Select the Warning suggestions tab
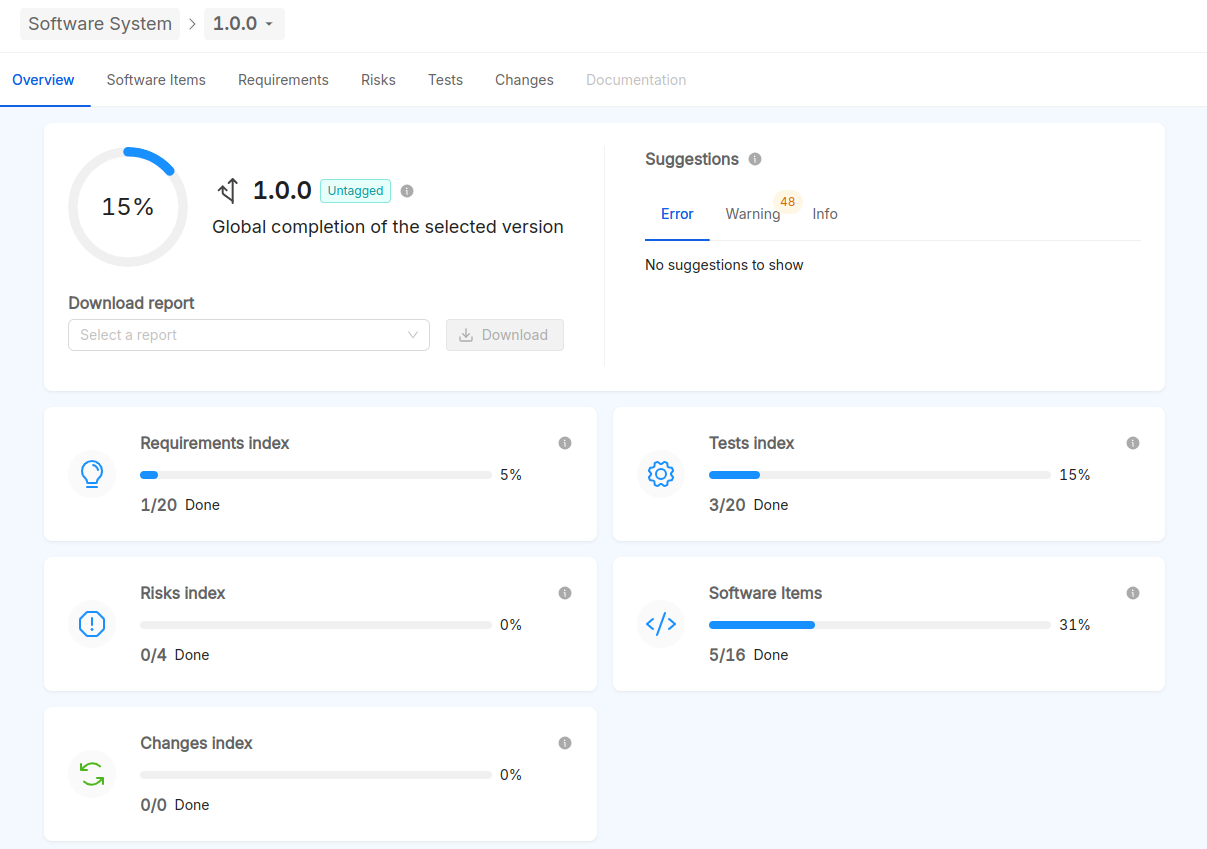The height and width of the screenshot is (849, 1207). pos(753,214)
